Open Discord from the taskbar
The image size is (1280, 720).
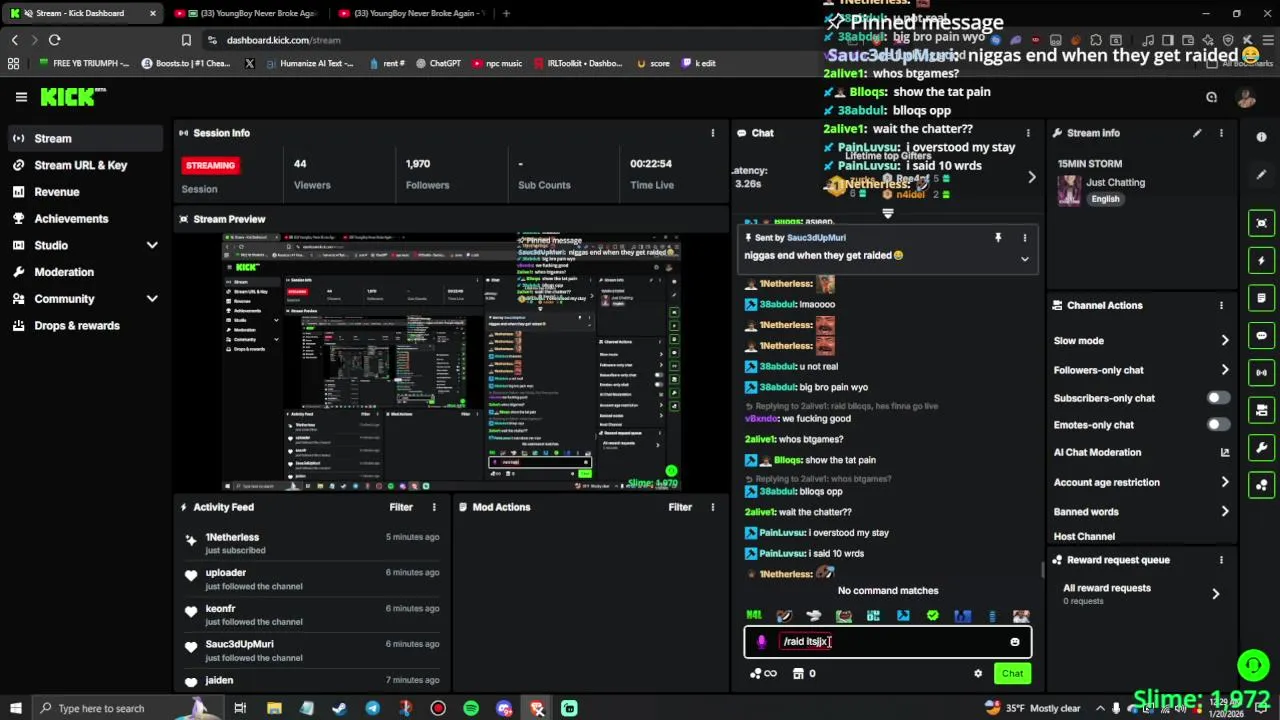504,708
